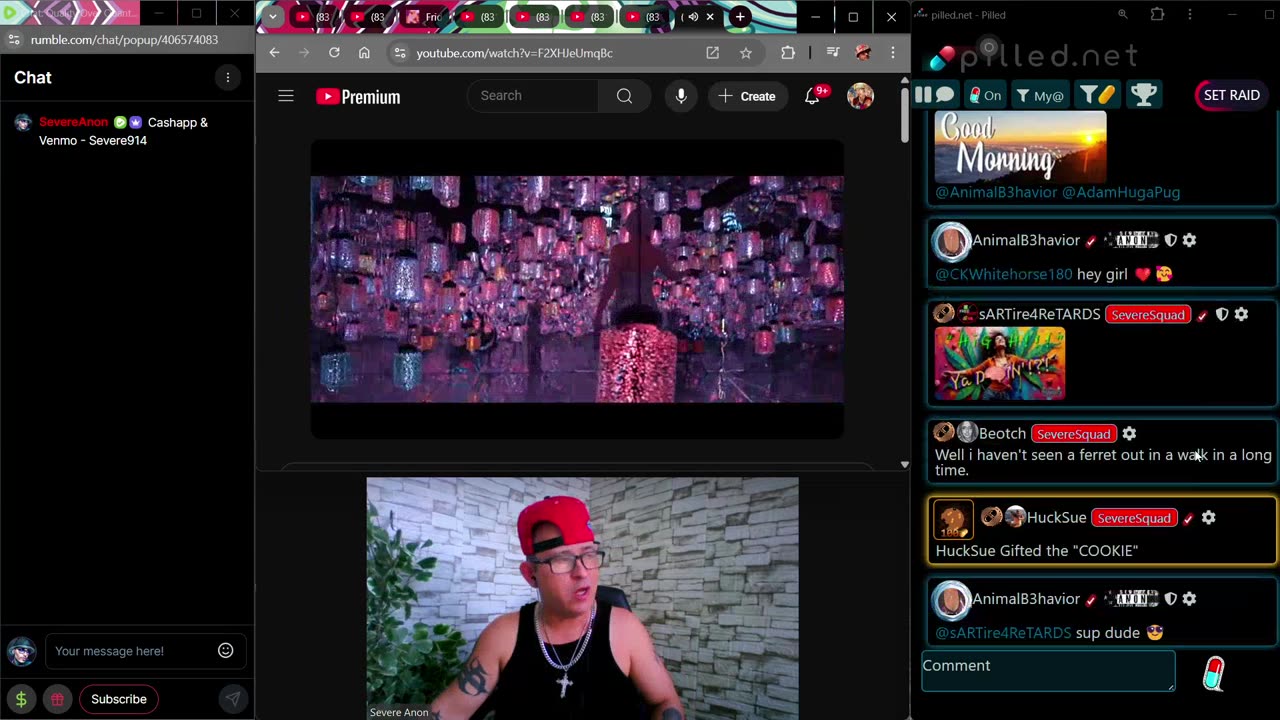Open the trophy leaderboard in Pilled
Screen dimensions: 1280x720
[x=1143, y=95]
